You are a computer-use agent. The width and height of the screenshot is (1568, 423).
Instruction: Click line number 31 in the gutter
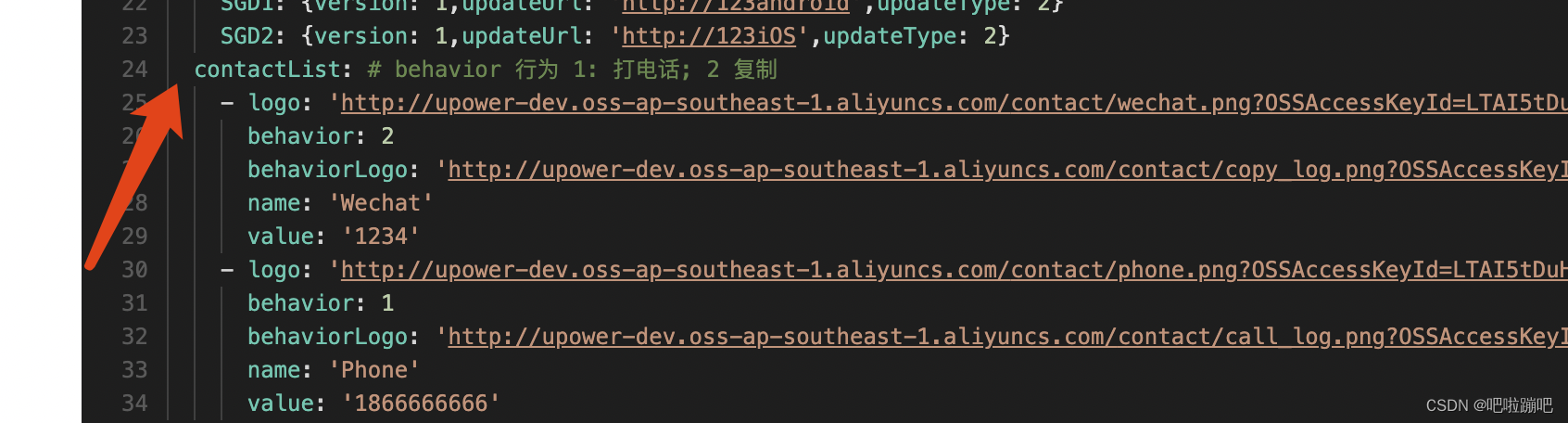coord(134,303)
